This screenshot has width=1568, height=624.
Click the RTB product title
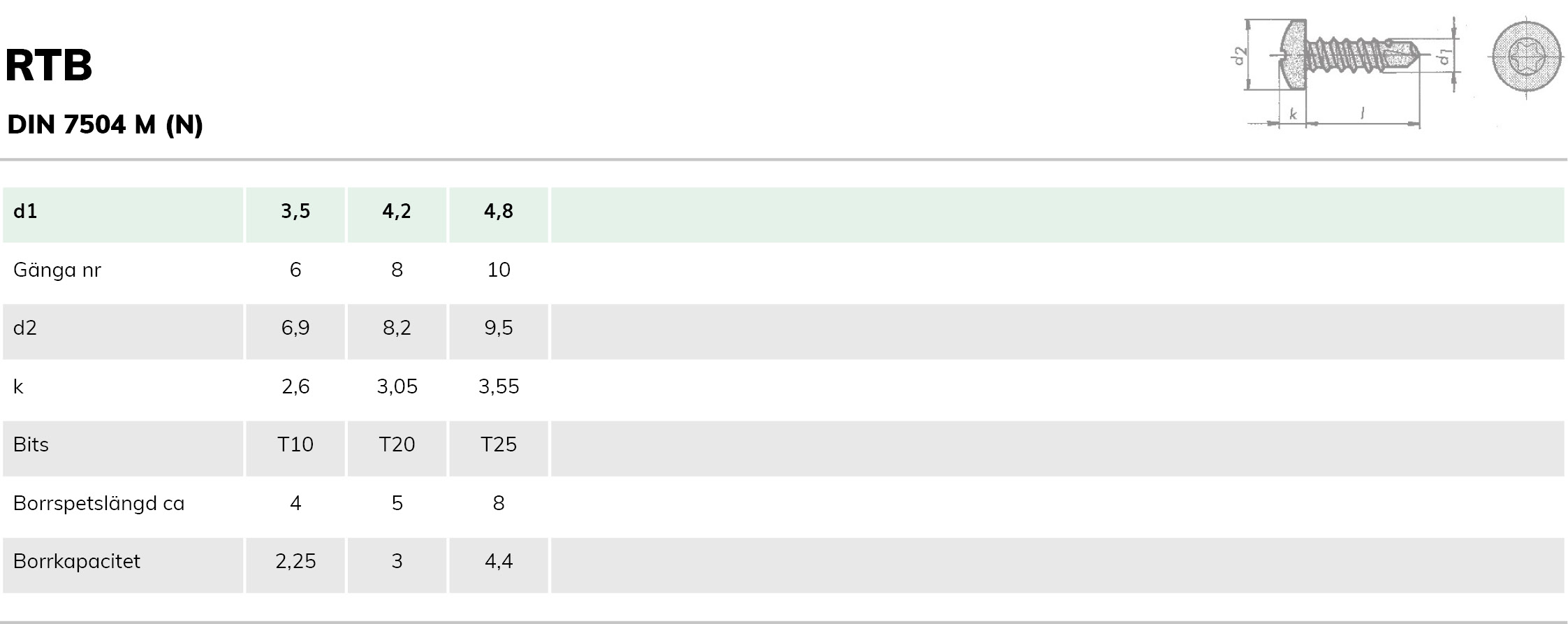tap(49, 66)
